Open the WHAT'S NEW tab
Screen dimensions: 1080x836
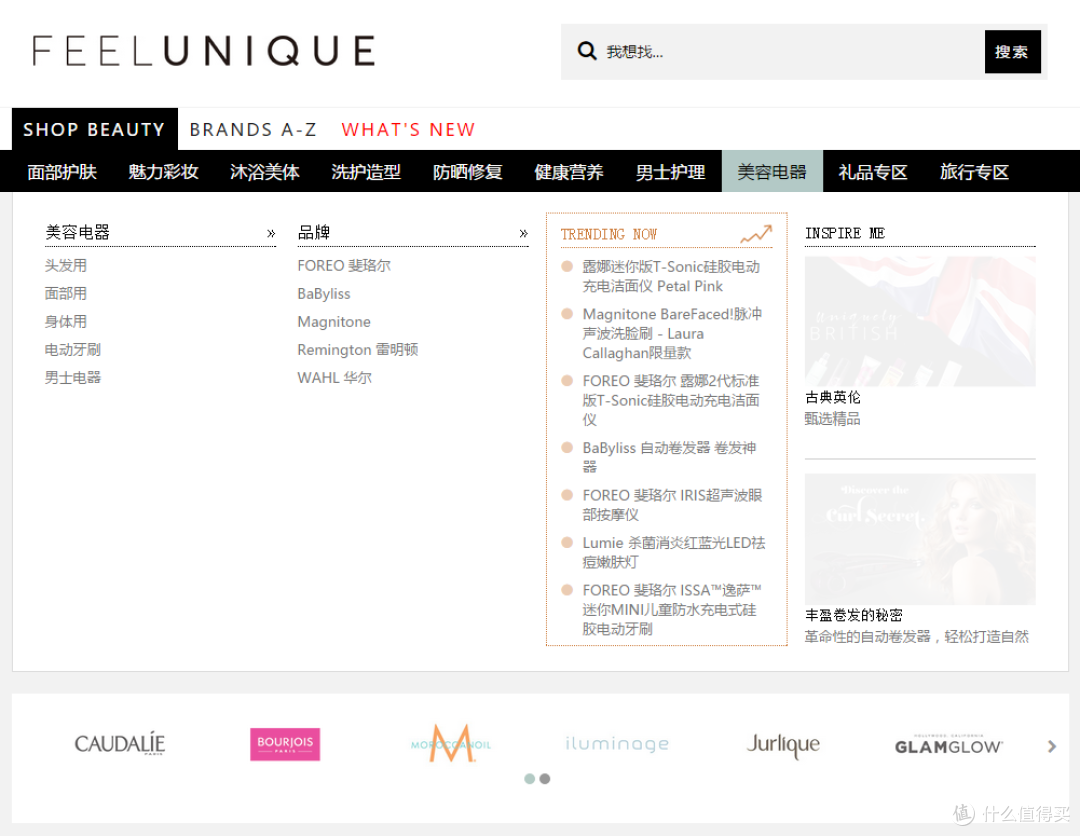coord(408,129)
